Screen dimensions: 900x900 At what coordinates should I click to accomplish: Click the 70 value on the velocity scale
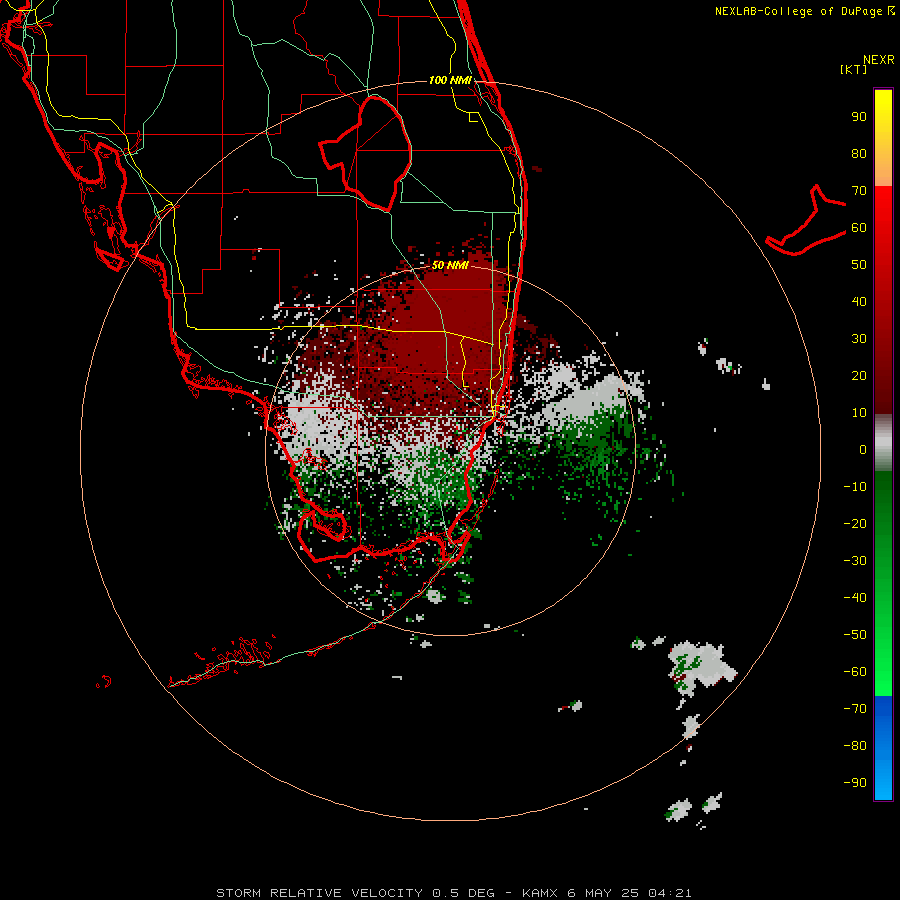click(859, 191)
